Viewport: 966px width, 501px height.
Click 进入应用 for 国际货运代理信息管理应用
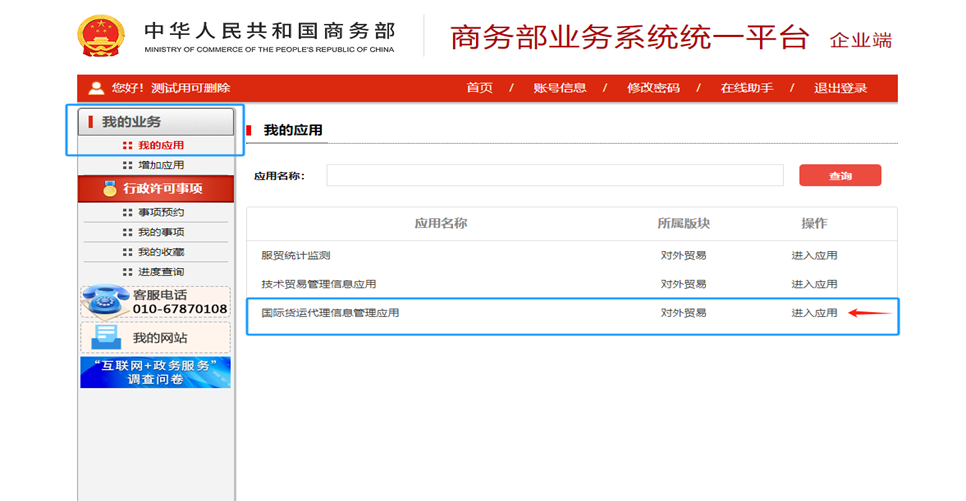click(814, 313)
